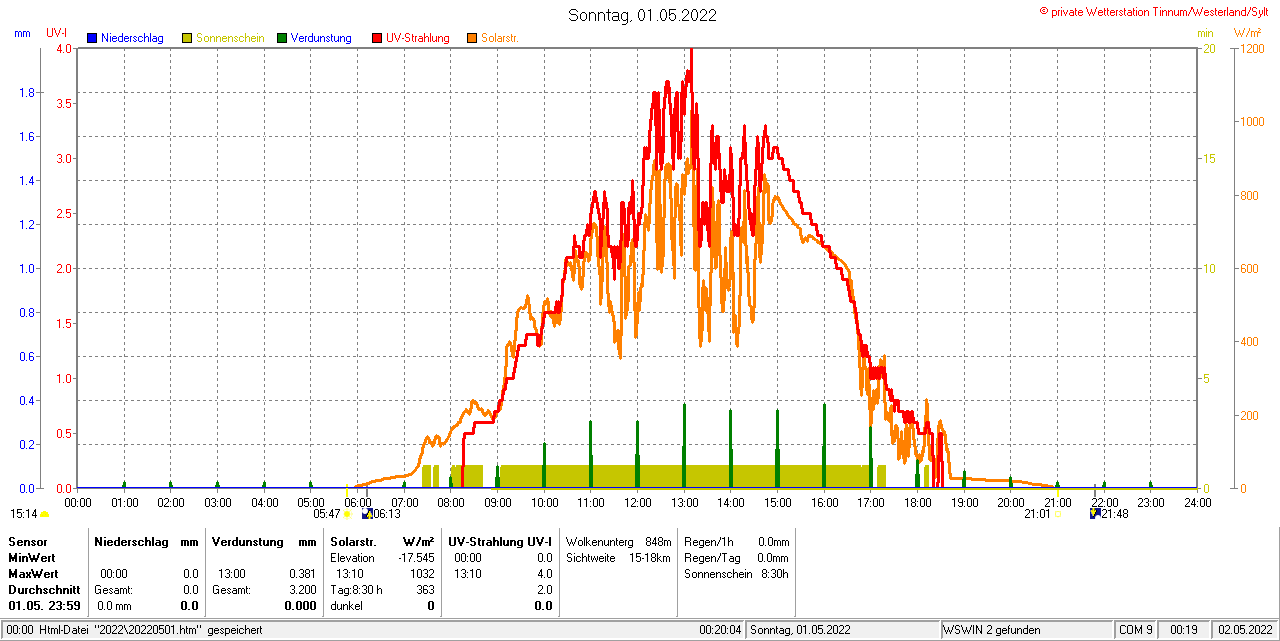Click the sunrise time 05:47

tap(327, 514)
